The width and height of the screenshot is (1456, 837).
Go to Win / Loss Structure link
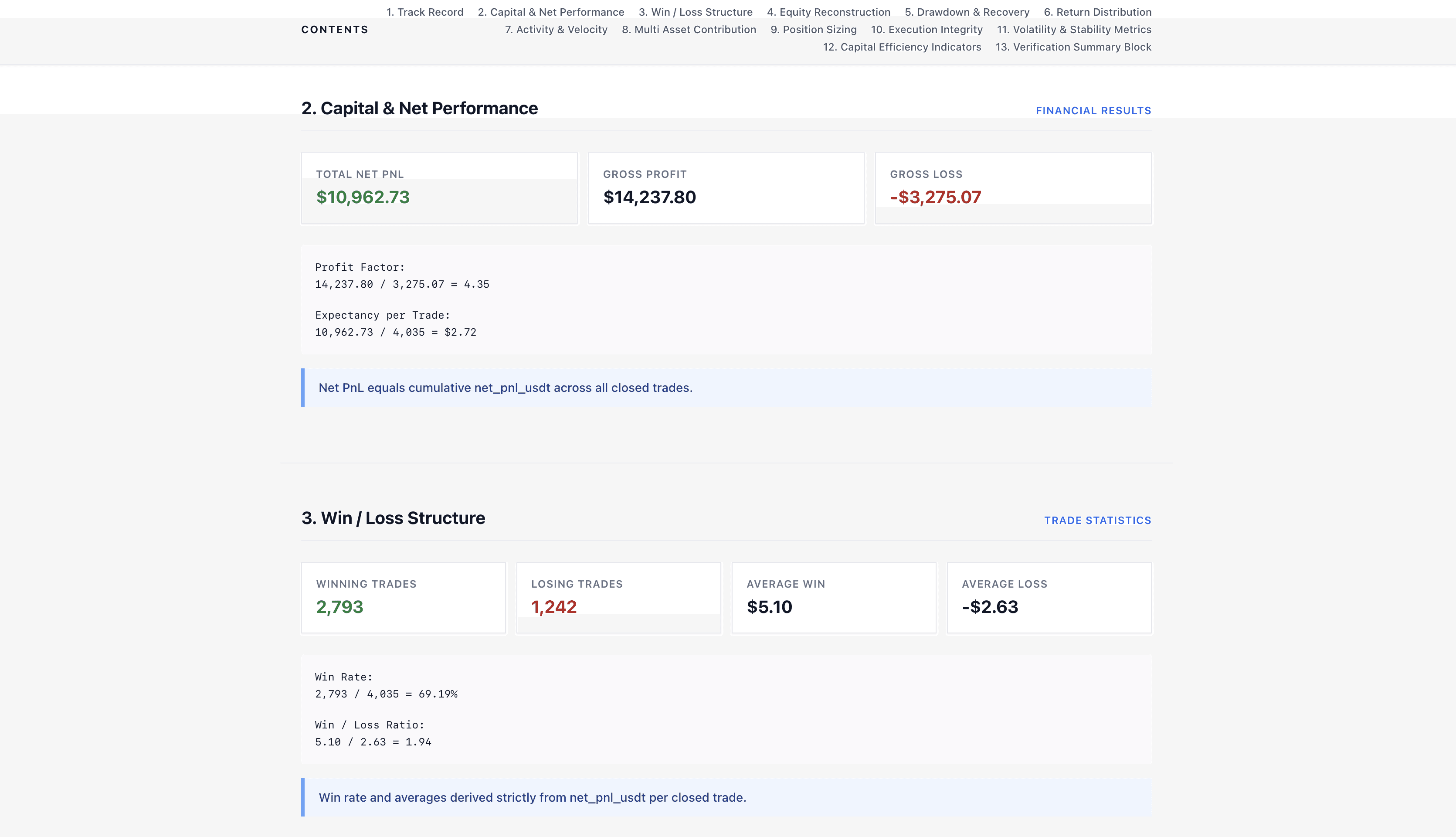[x=695, y=12]
